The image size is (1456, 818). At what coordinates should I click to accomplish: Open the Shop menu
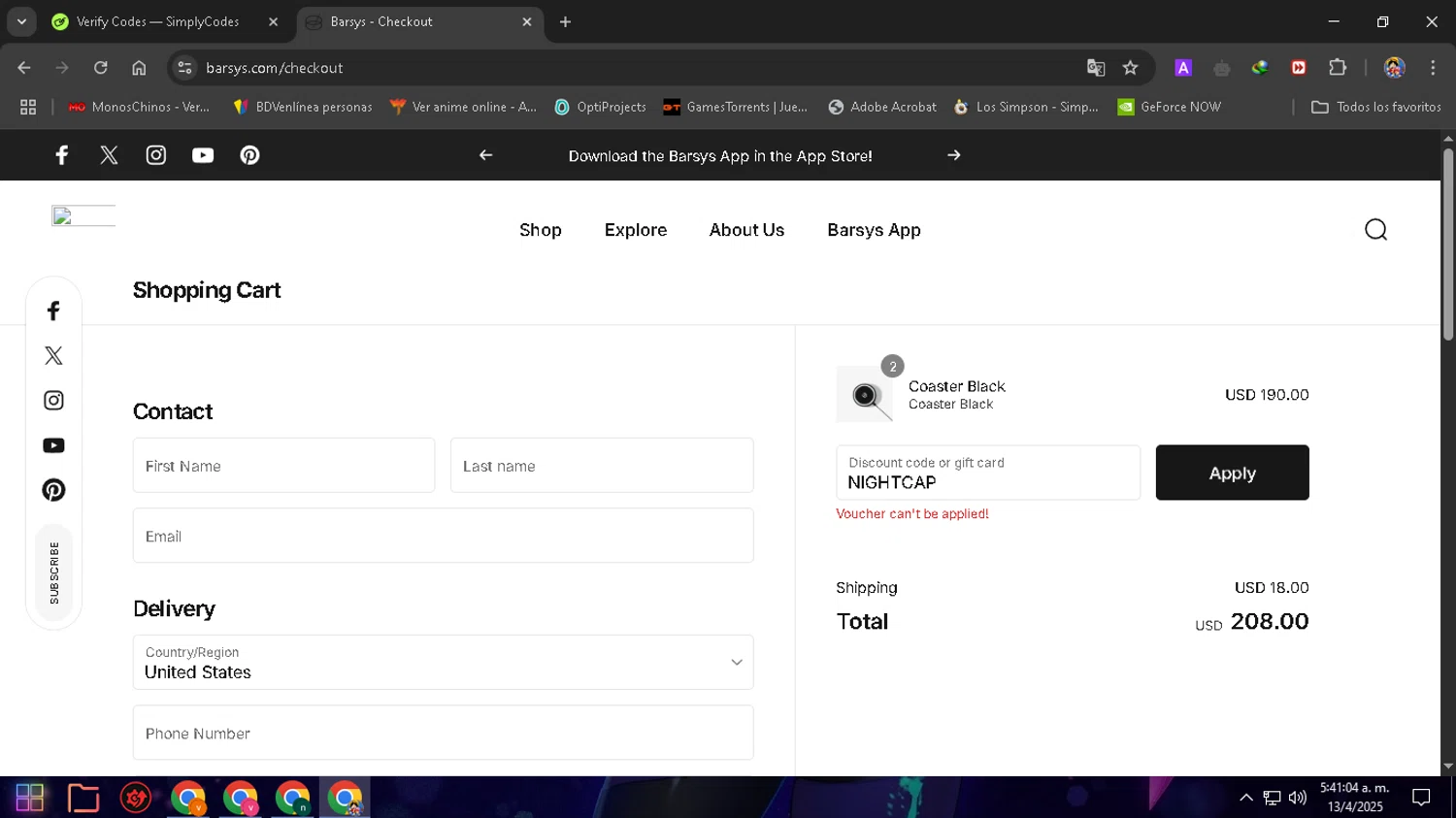541,230
